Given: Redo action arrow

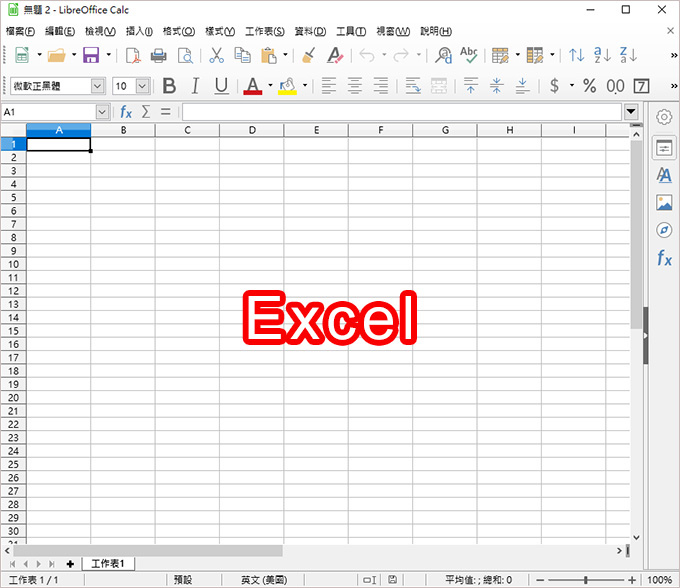Looking at the screenshot, I should (401, 55).
